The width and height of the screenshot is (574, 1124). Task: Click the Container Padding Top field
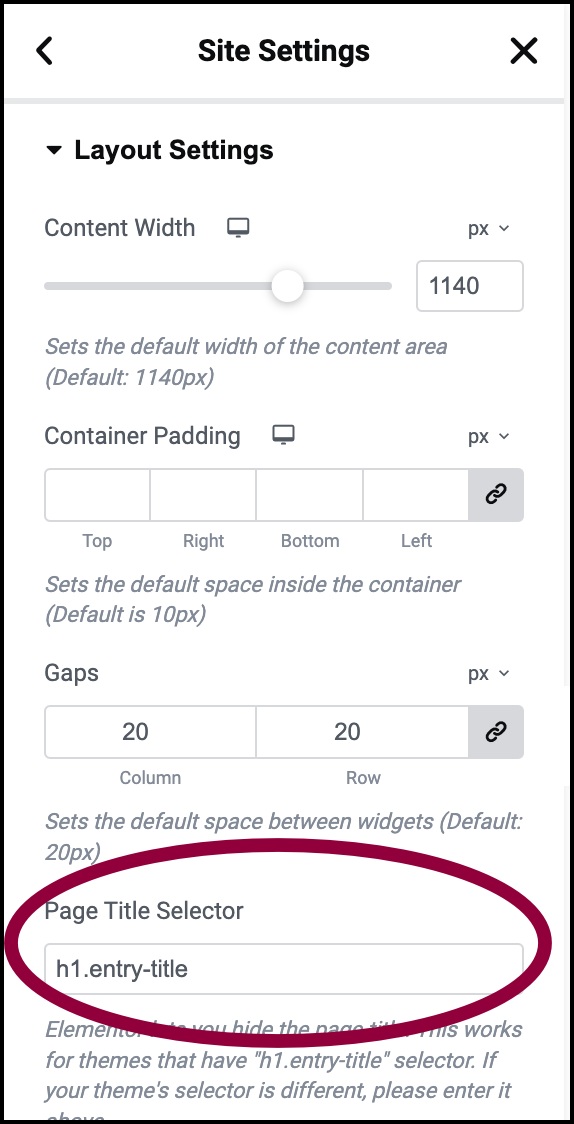click(97, 495)
